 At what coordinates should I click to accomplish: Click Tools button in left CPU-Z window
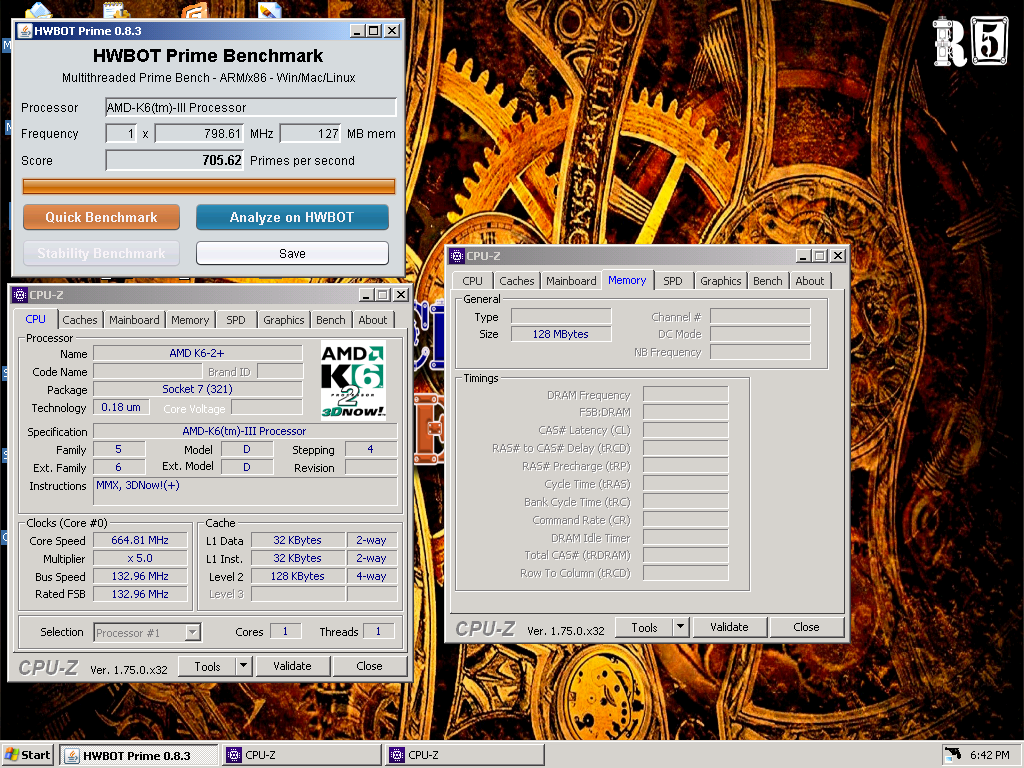(207, 666)
